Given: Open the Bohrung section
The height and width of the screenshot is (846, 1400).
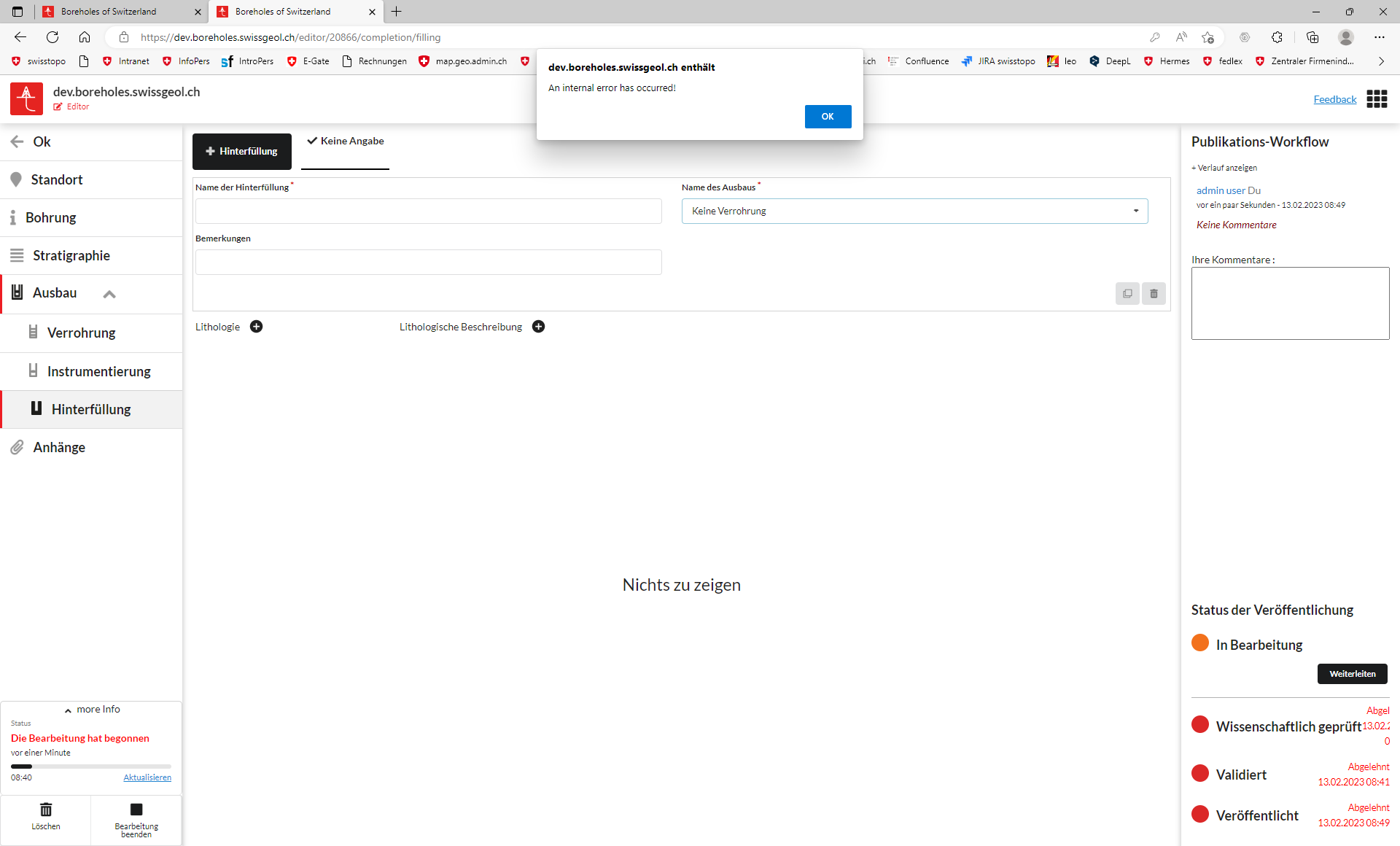Looking at the screenshot, I should coord(91,217).
